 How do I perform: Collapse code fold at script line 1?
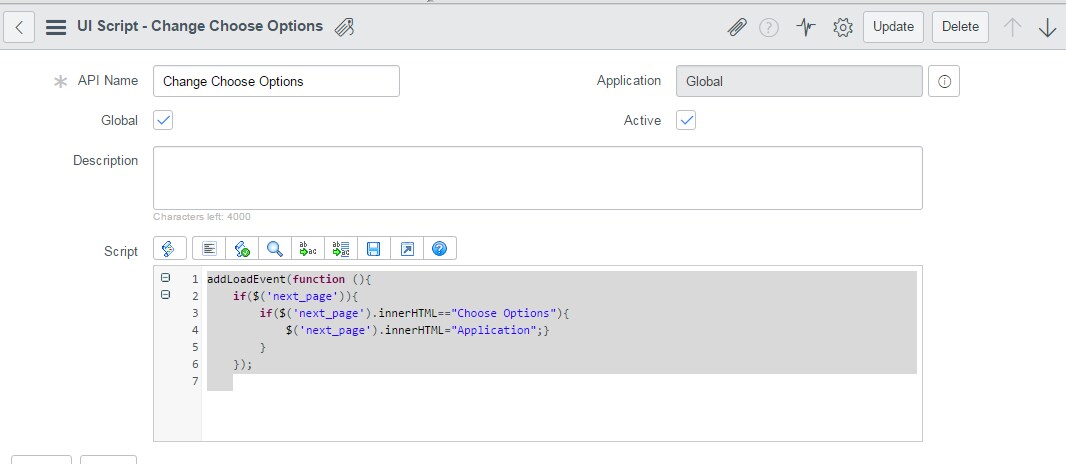pos(165,278)
